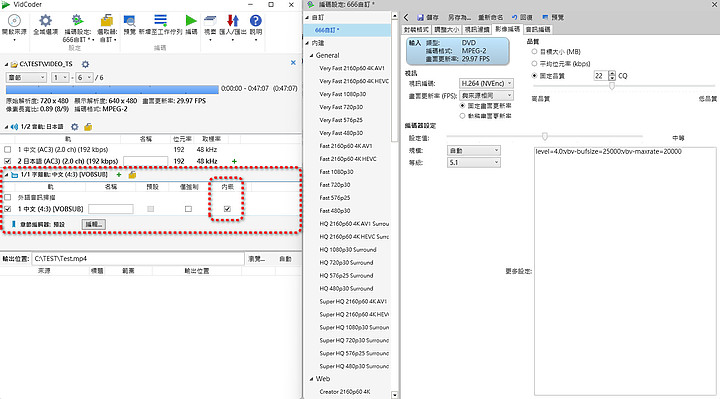Click the auto button next to the output browse button

tap(286, 259)
